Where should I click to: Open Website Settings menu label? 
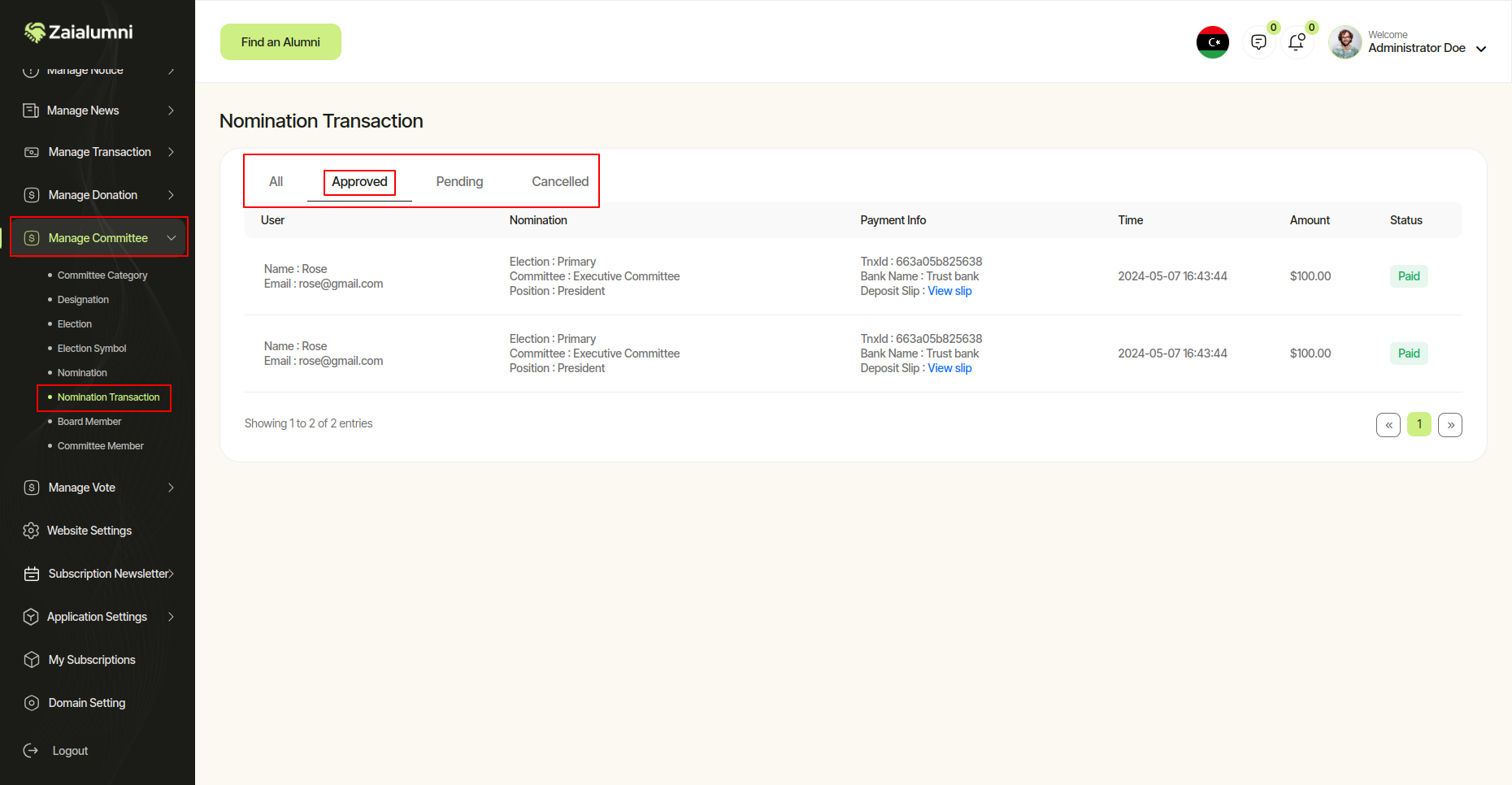pyautogui.click(x=89, y=531)
